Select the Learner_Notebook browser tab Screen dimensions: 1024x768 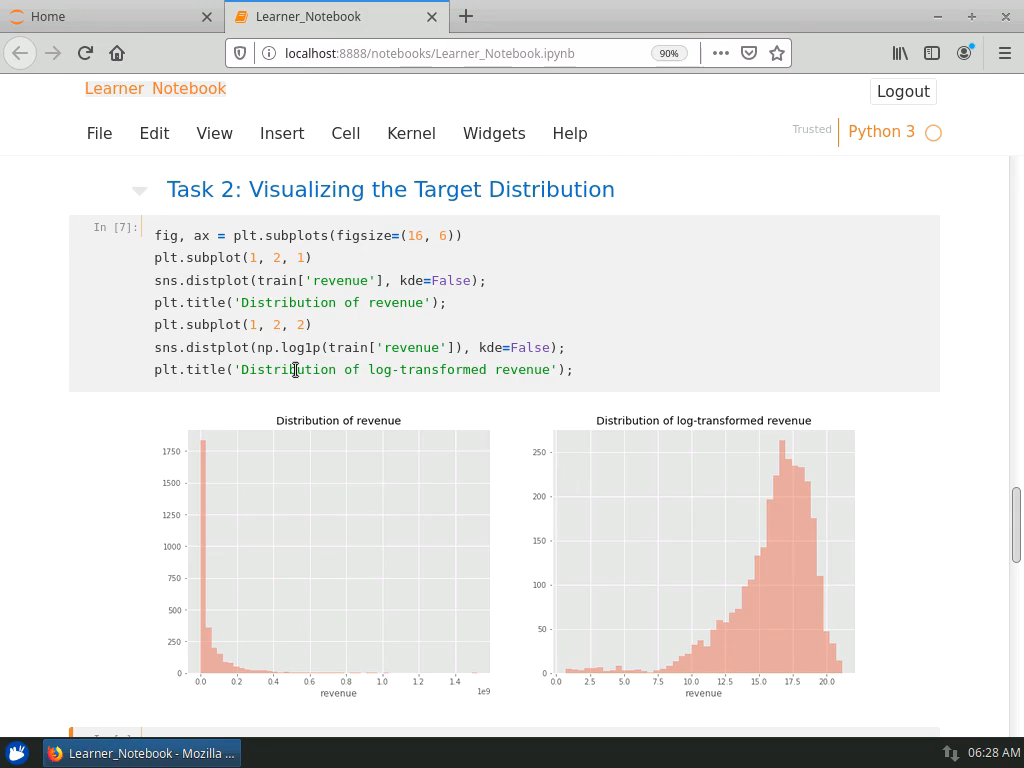click(336, 16)
